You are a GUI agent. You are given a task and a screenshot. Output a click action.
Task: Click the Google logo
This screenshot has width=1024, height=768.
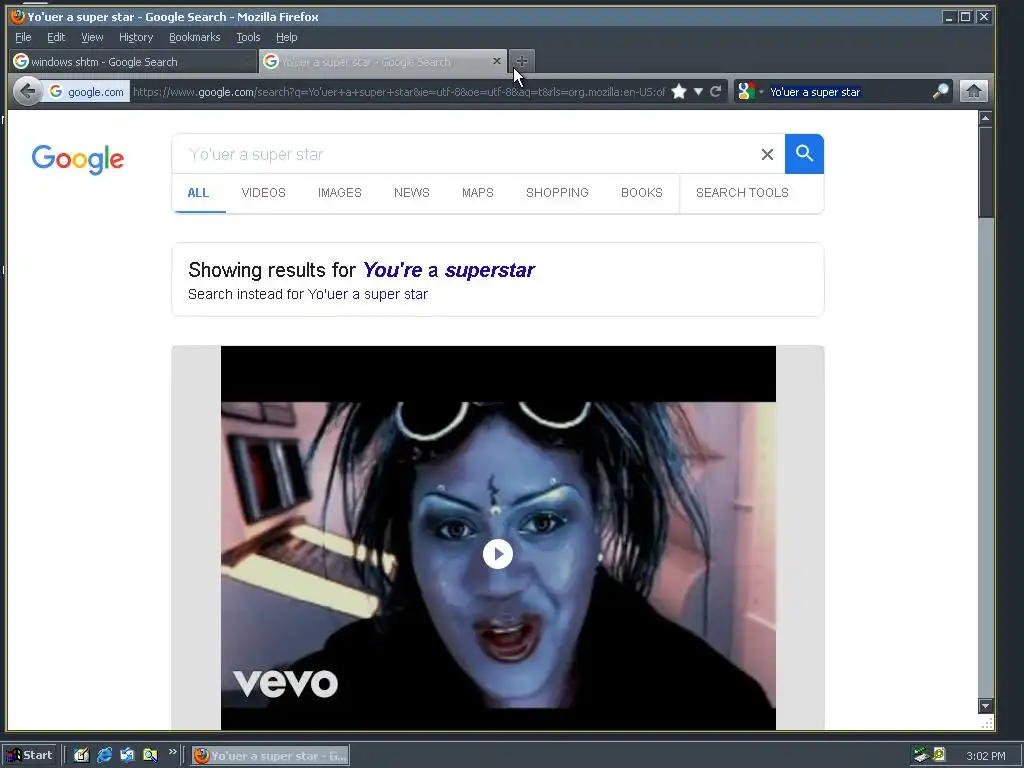click(x=78, y=159)
